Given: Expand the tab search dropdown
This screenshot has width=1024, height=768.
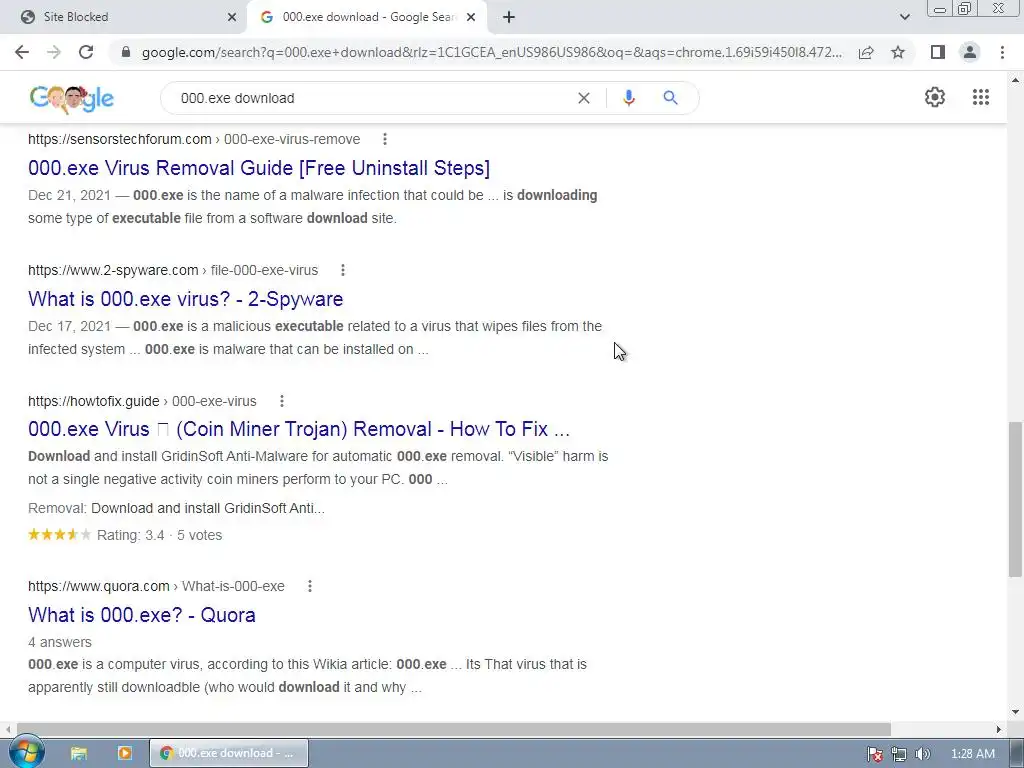Looking at the screenshot, I should [x=904, y=17].
